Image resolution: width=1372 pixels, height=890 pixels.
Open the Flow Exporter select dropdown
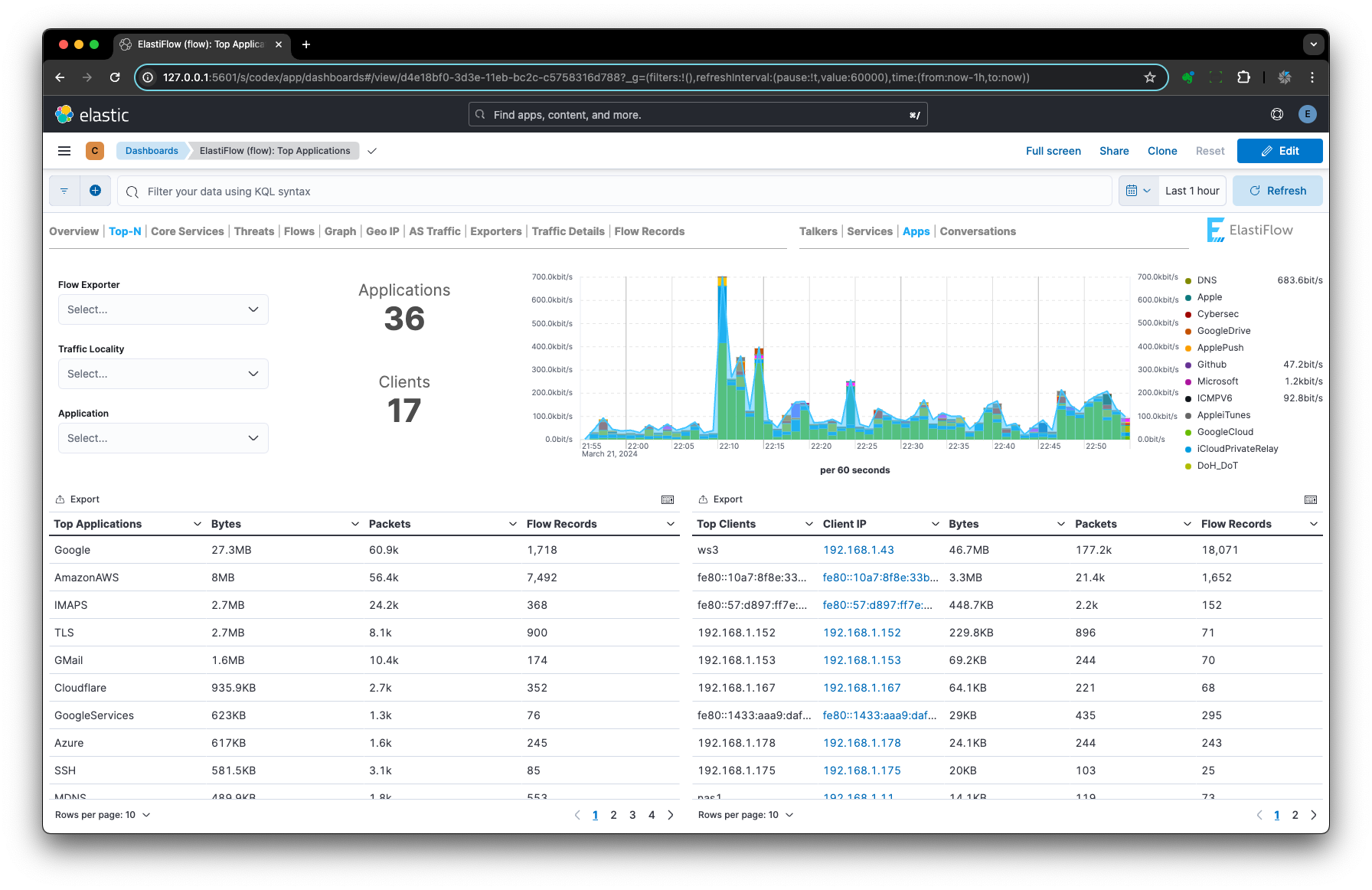(x=163, y=309)
